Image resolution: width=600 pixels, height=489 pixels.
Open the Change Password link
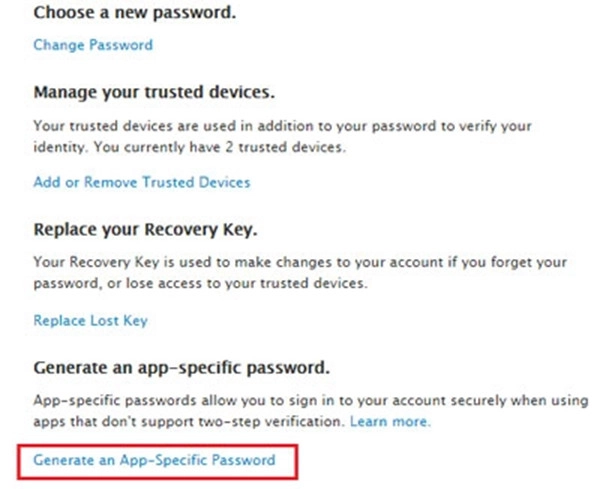coord(93,45)
